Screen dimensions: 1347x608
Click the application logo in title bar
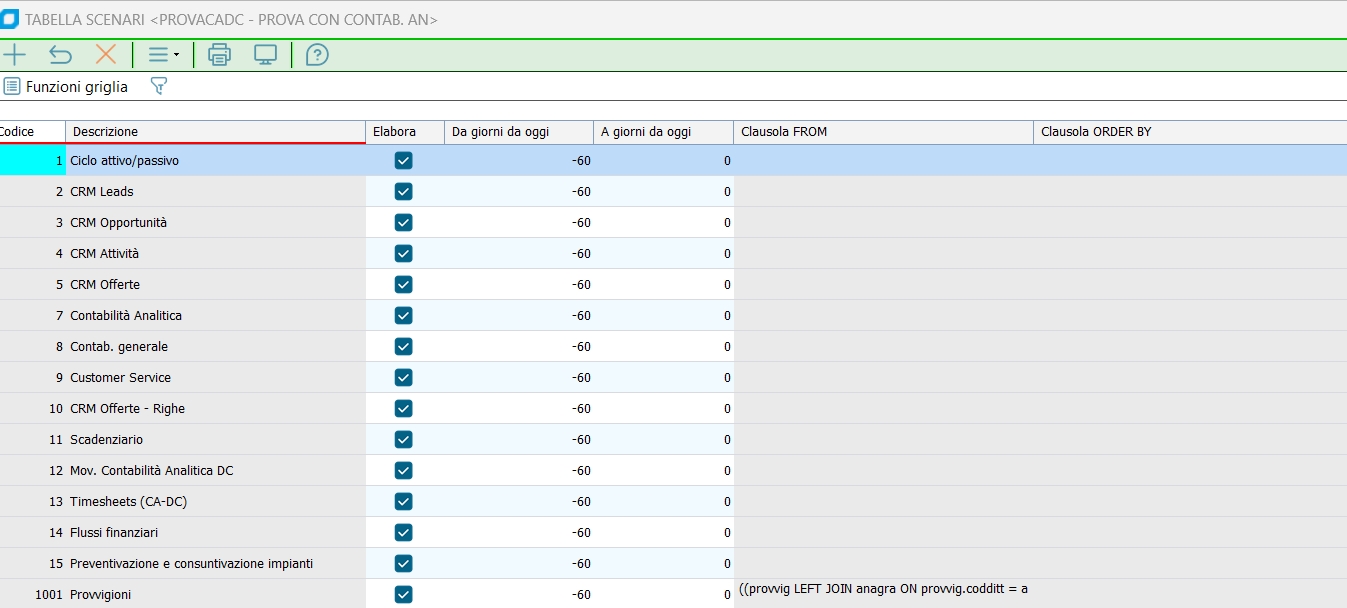pos(10,19)
